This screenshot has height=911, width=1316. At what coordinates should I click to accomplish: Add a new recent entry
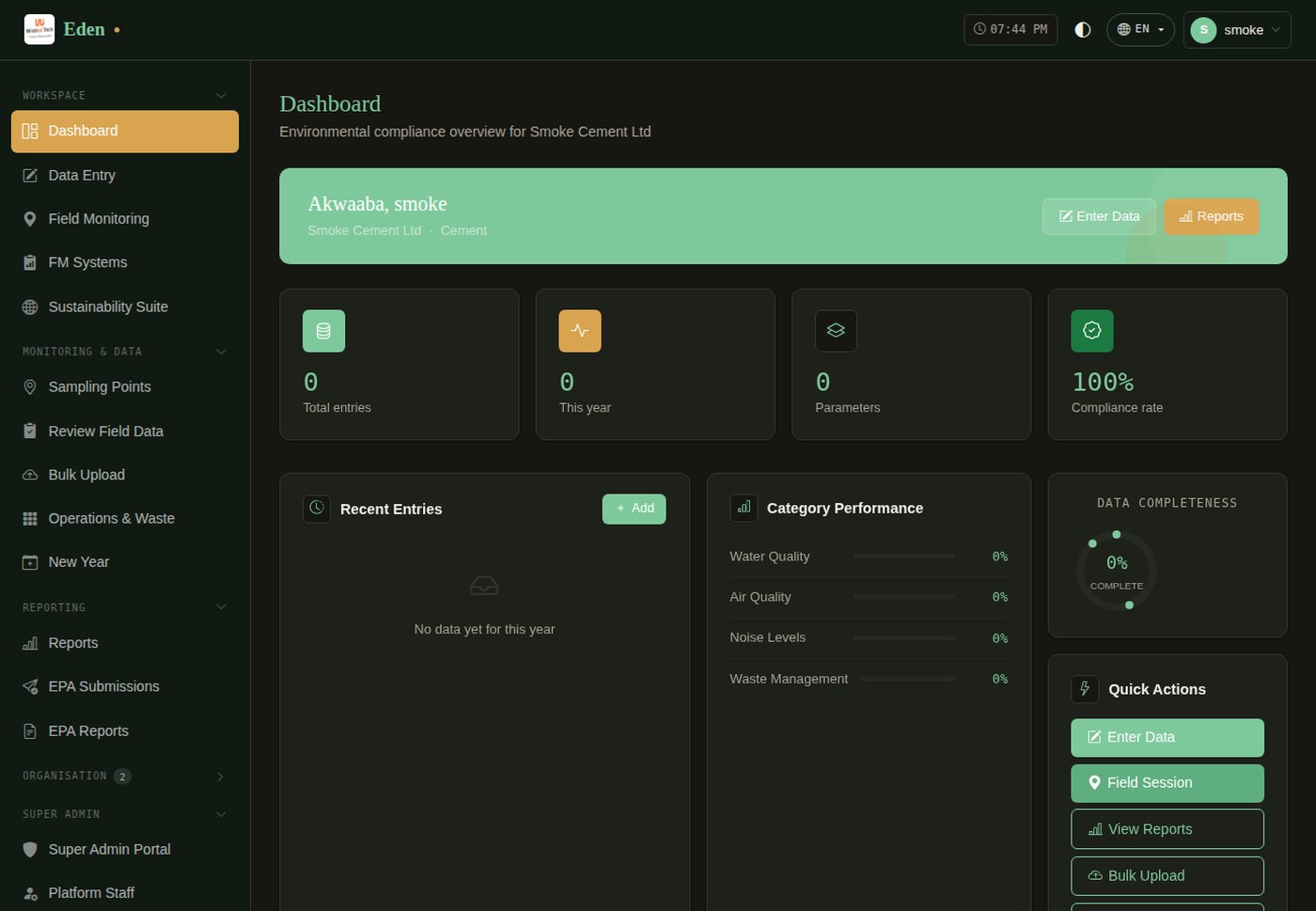pos(634,509)
